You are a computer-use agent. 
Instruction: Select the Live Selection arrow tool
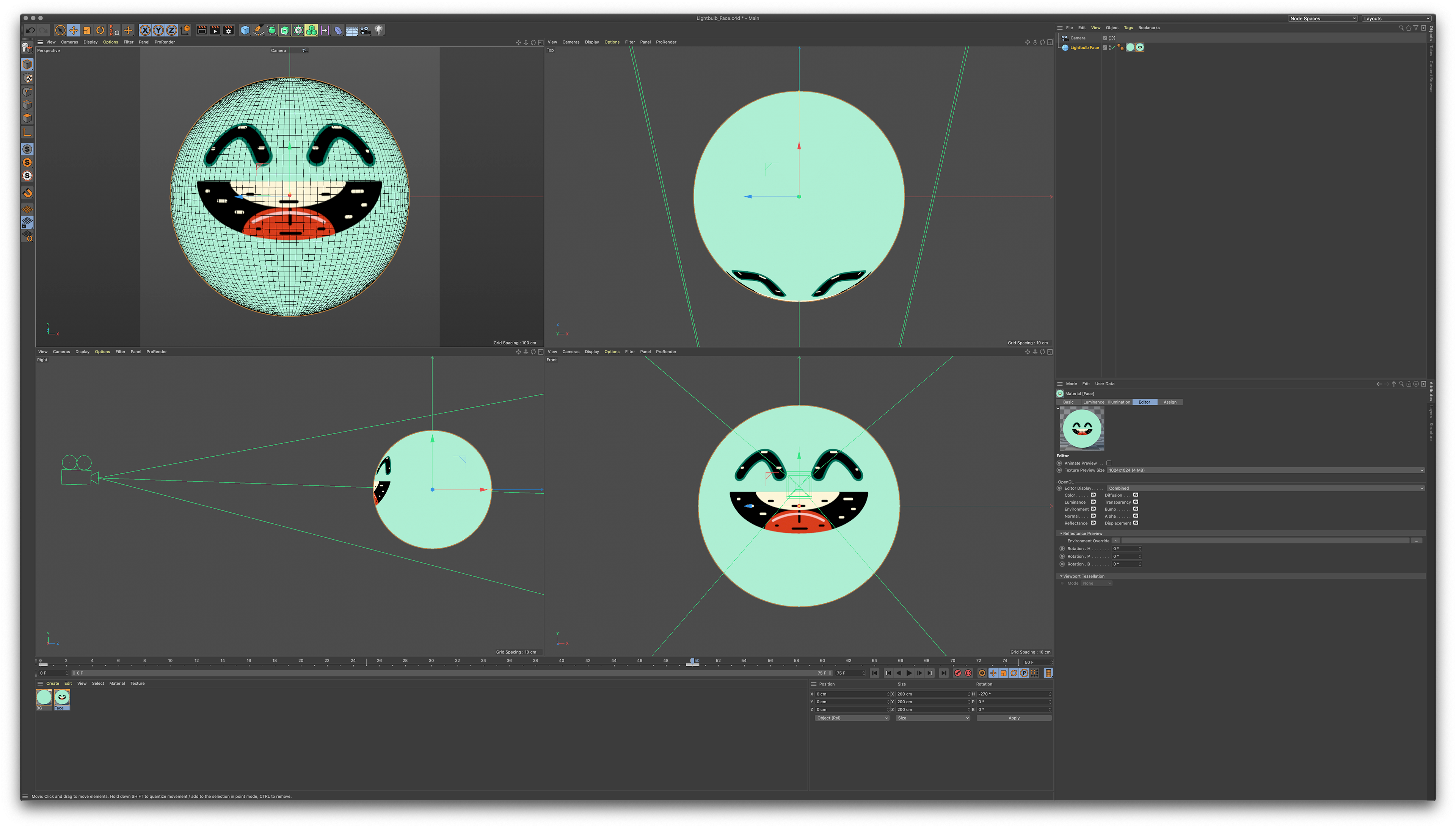(x=60, y=30)
